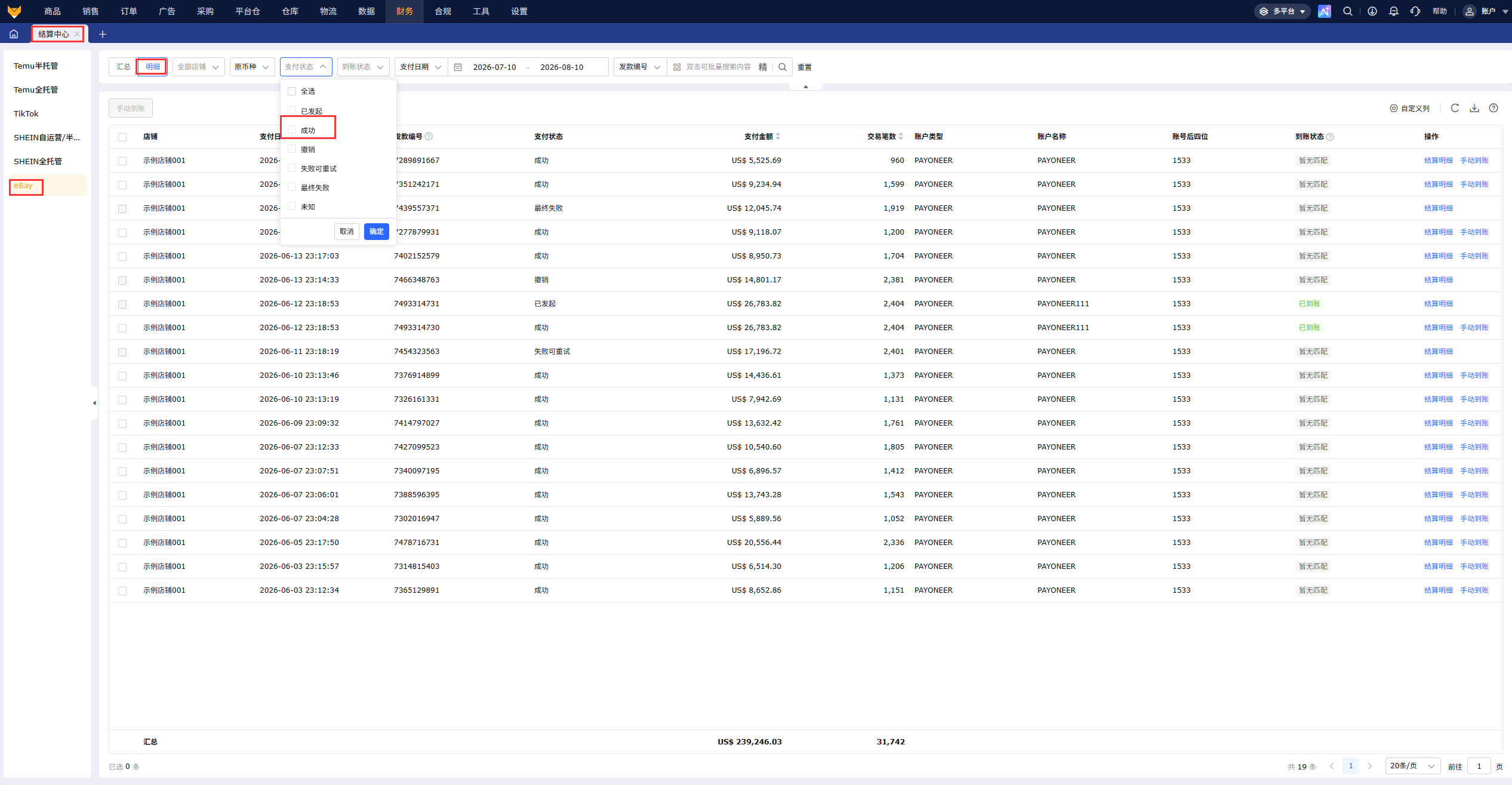Open the 全部店铺 store dropdown
Viewport: 1512px width, 785px height.
198,67
